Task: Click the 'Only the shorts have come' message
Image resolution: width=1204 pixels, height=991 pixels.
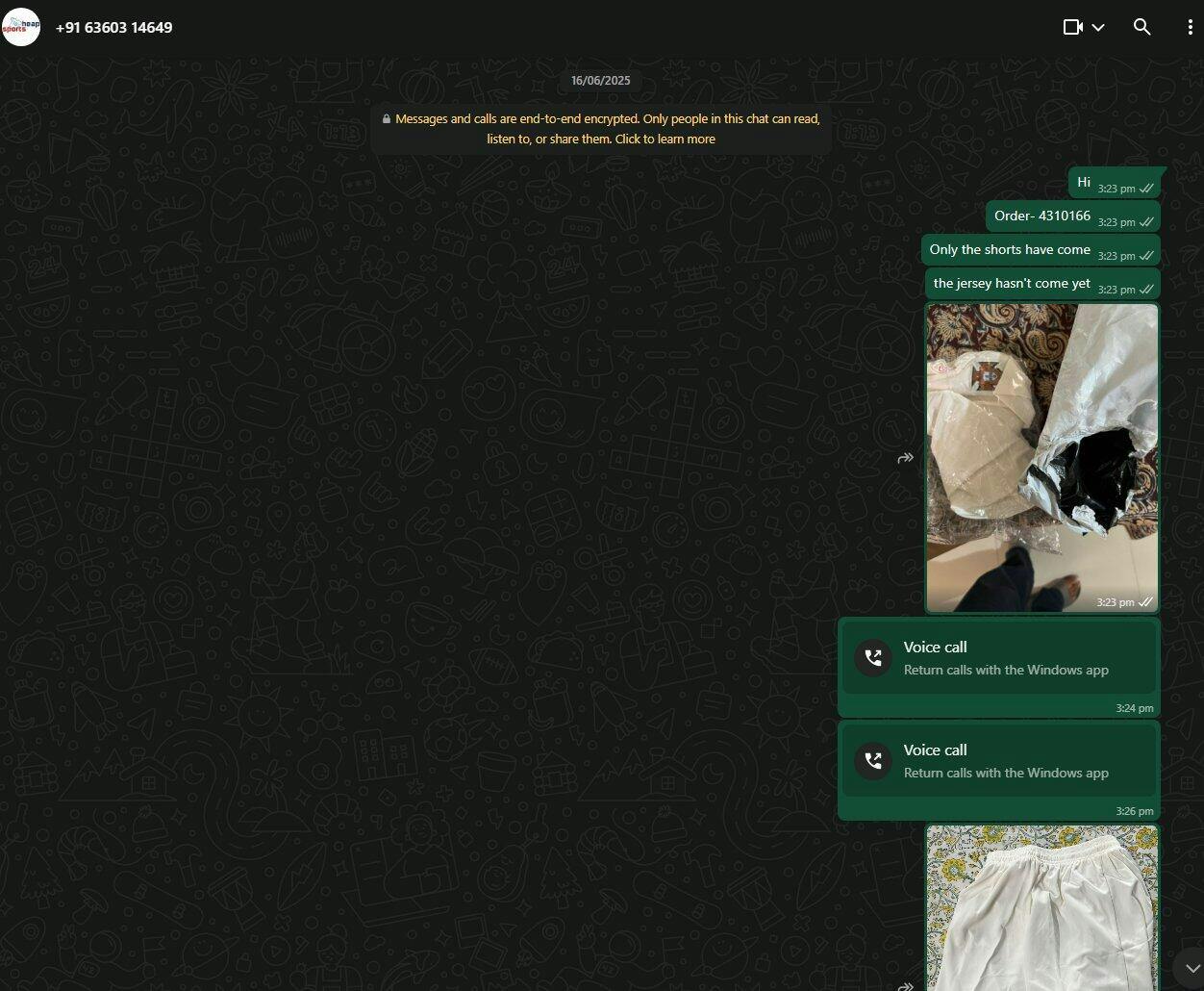Action: (x=1010, y=250)
